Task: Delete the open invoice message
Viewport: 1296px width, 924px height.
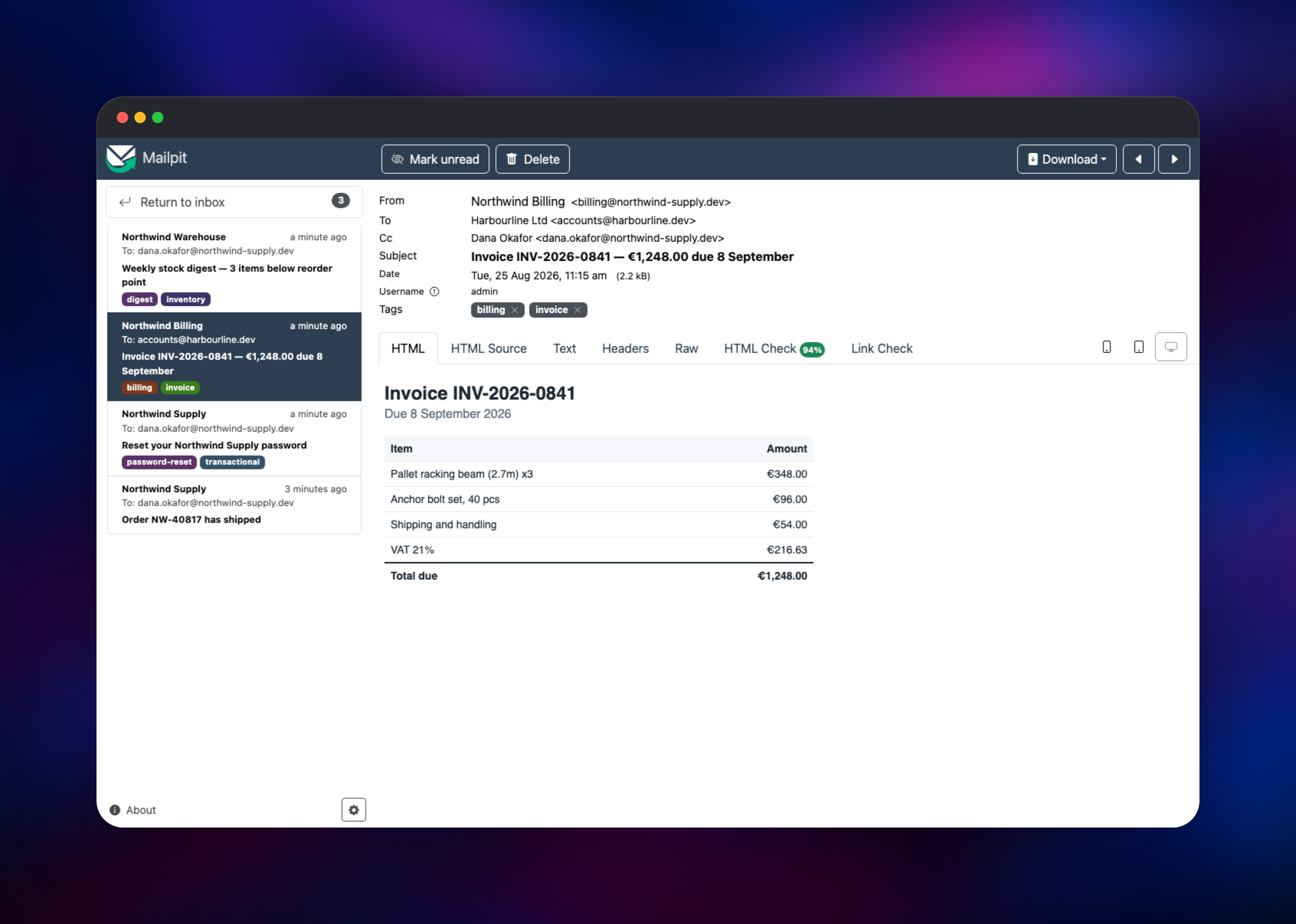Action: [x=532, y=159]
